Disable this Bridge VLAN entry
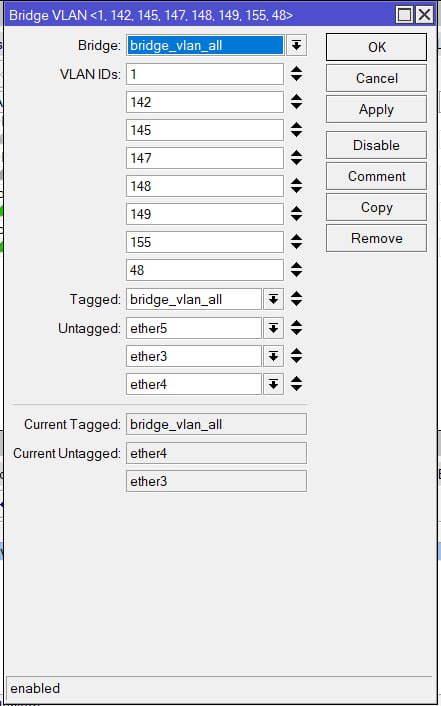The width and height of the screenshot is (441, 706). coord(376,145)
